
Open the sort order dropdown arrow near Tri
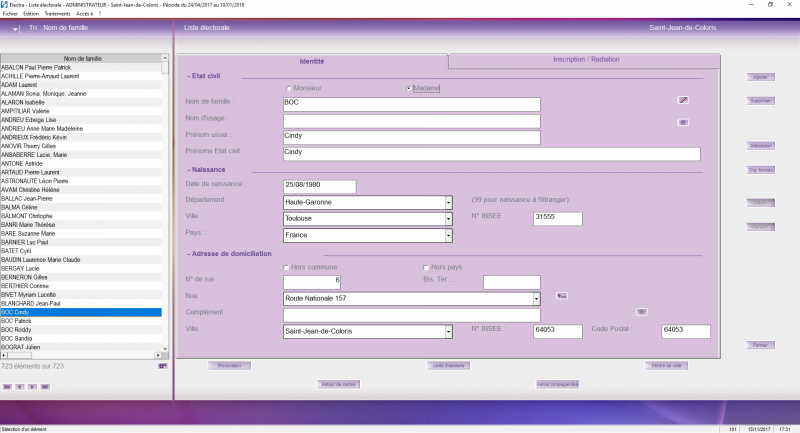[x=15, y=29]
